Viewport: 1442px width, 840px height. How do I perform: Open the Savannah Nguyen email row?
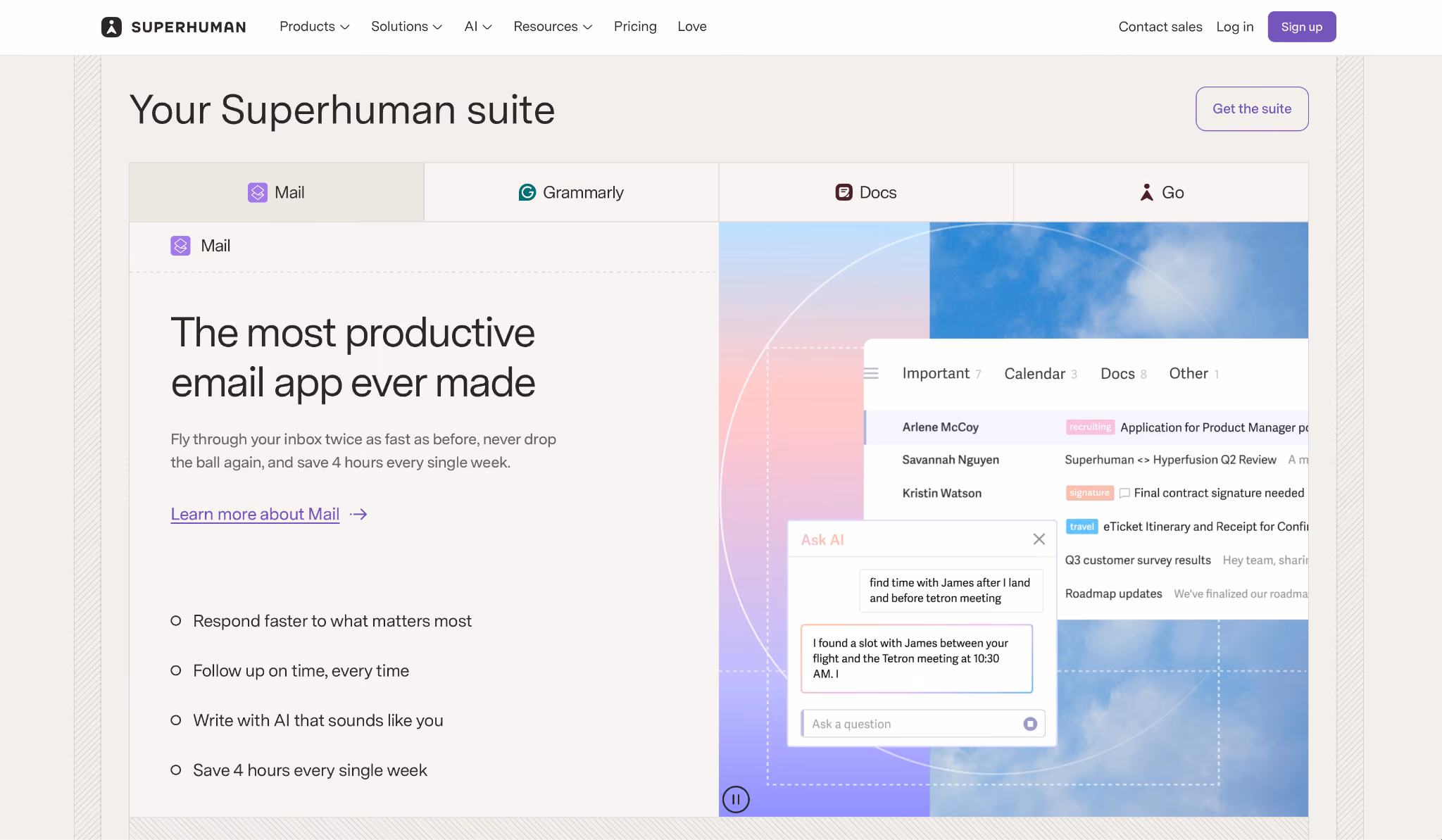(x=1086, y=460)
